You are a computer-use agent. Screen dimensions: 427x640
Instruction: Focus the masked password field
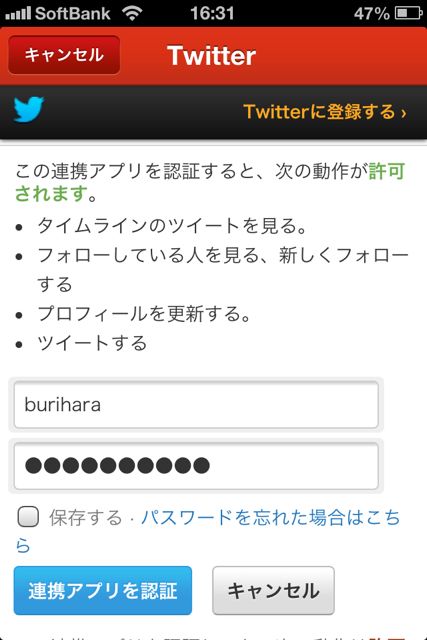click(196, 466)
